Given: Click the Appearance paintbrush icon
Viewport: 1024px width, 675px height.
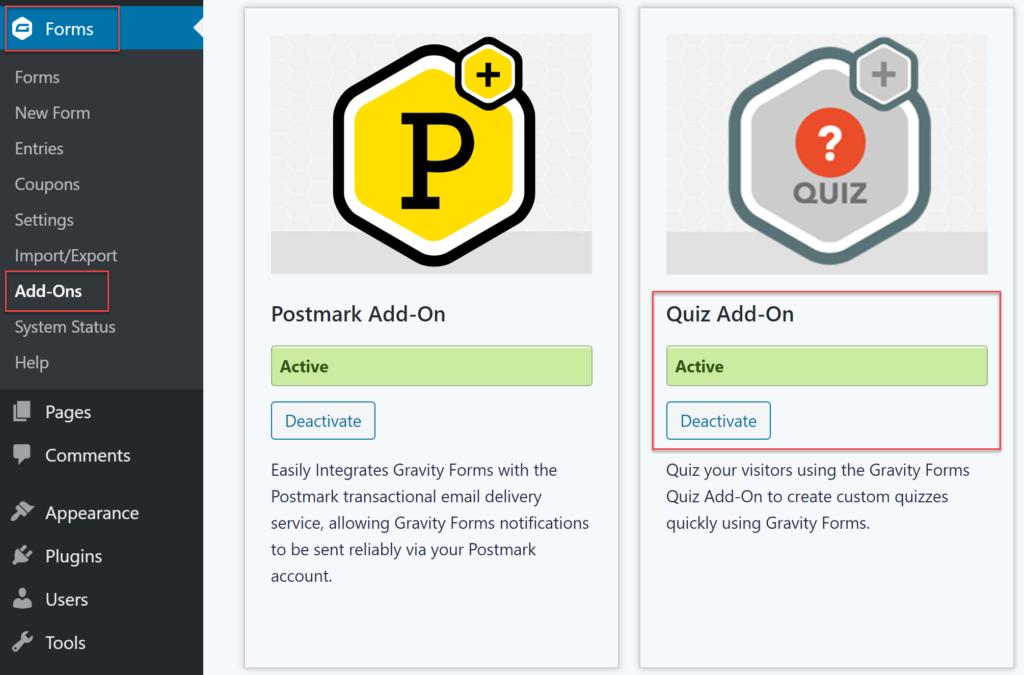Looking at the screenshot, I should click(x=20, y=512).
